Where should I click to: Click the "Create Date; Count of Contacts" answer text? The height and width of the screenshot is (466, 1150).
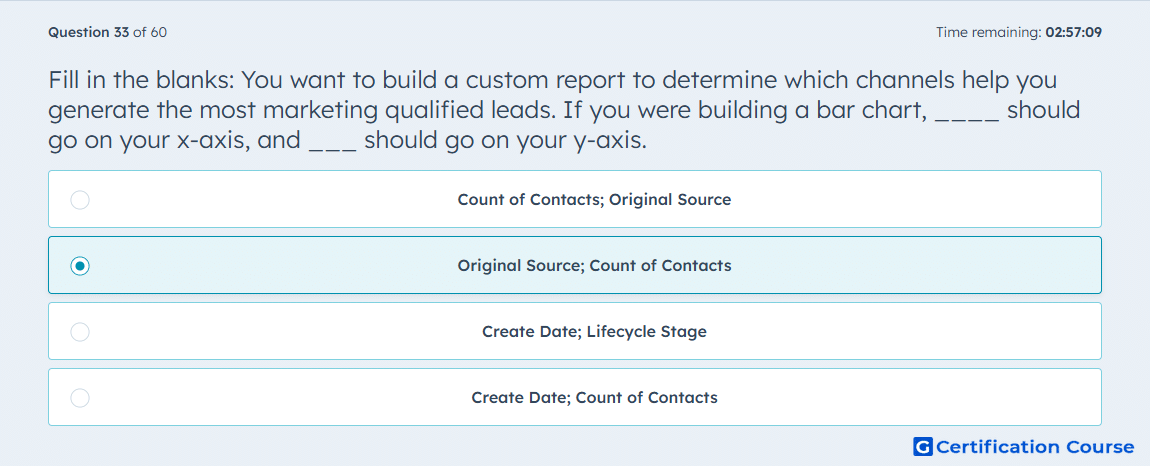click(x=594, y=398)
